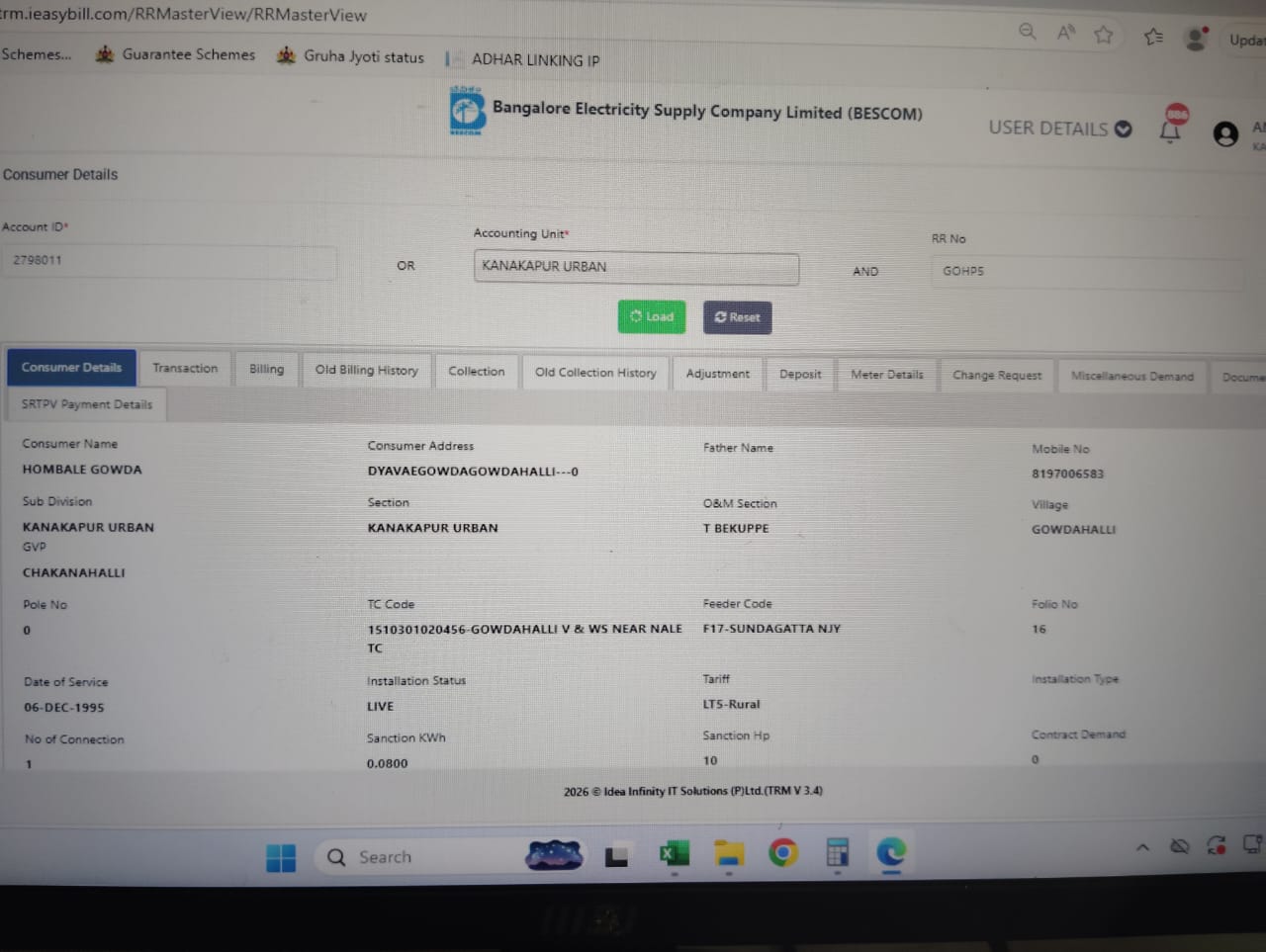This screenshot has height=952, width=1266.
Task: Select the Folio No value 16
Action: [1039, 629]
